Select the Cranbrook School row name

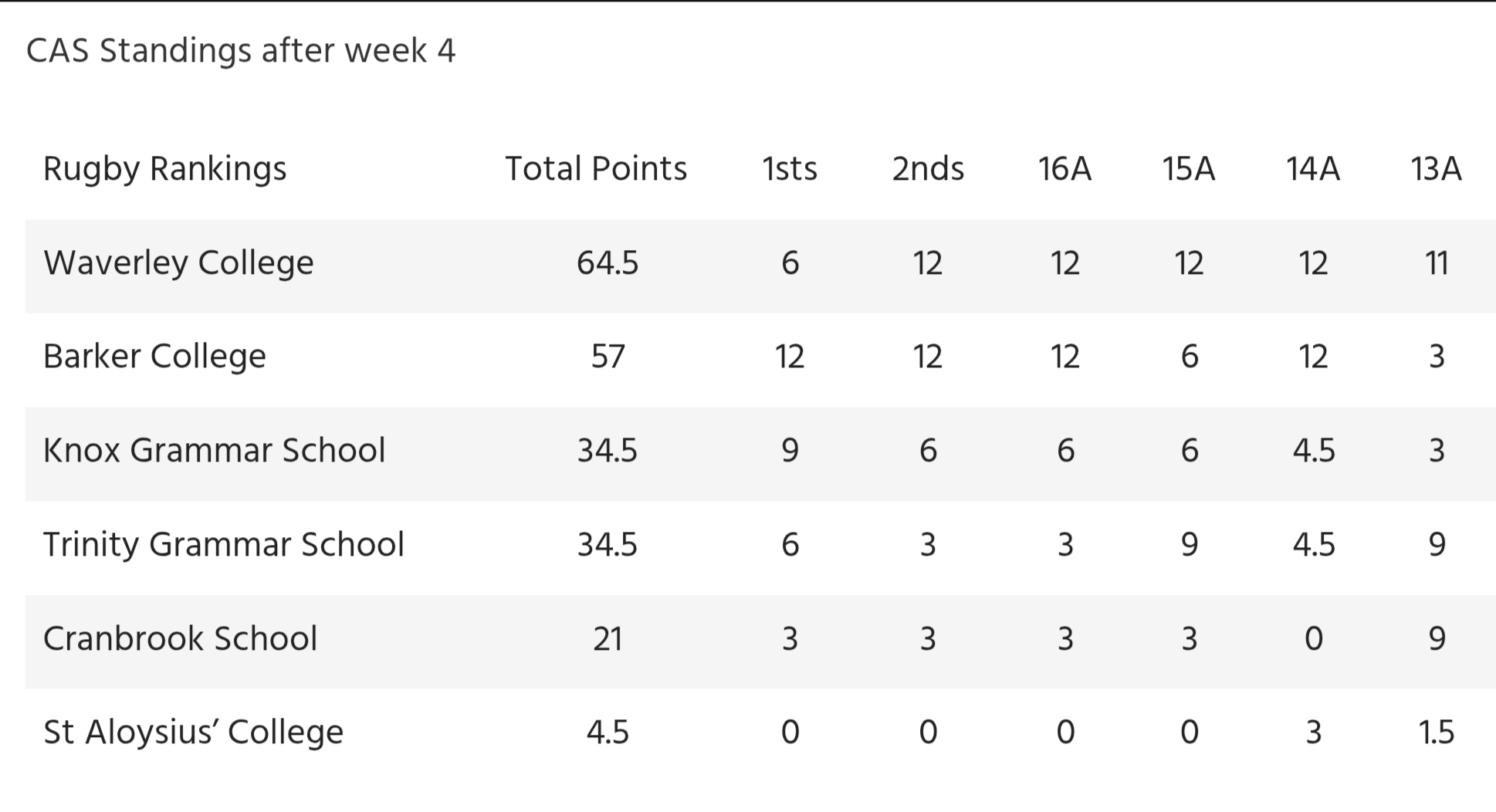coord(180,638)
